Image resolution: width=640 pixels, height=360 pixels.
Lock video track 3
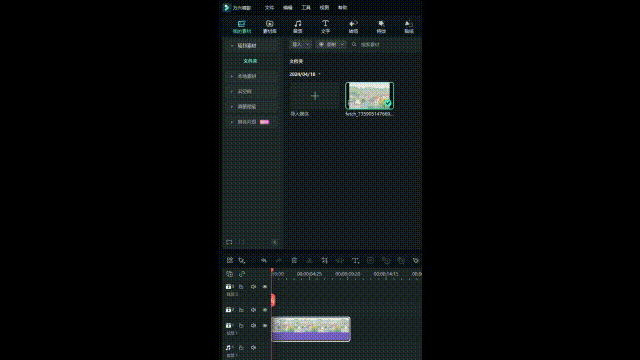pos(241,287)
